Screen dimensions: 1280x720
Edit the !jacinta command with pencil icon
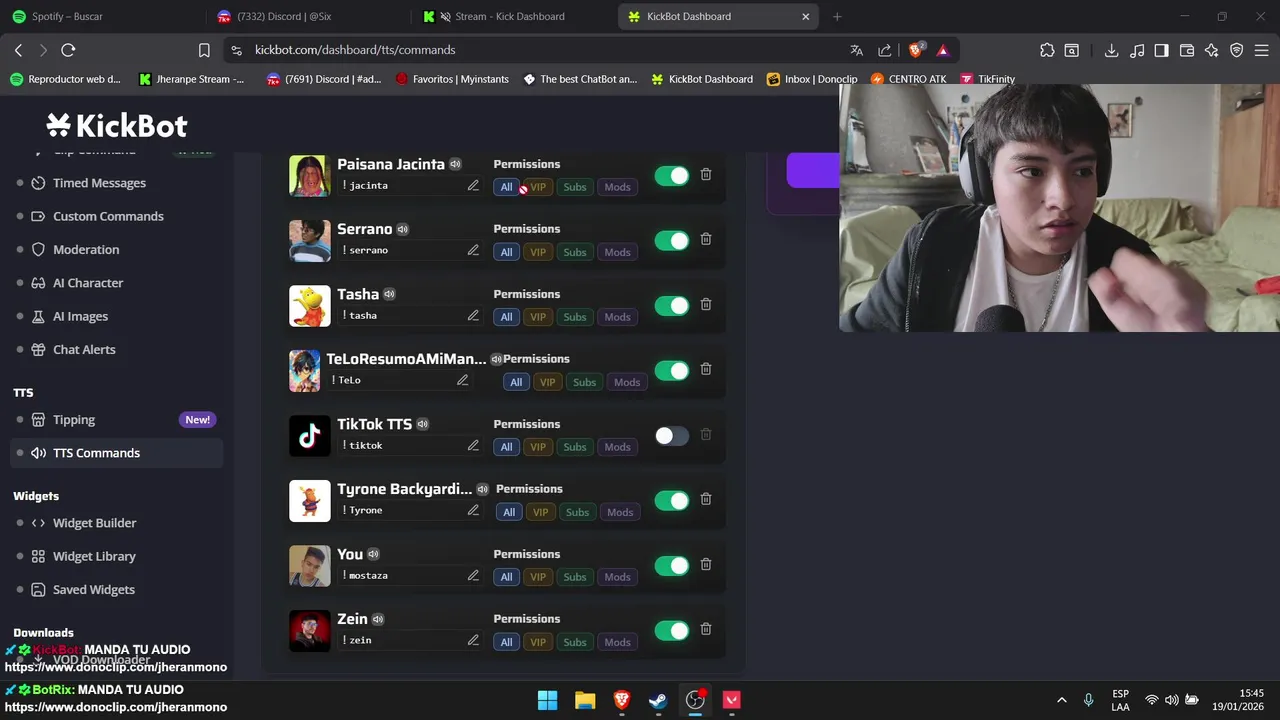(x=473, y=185)
